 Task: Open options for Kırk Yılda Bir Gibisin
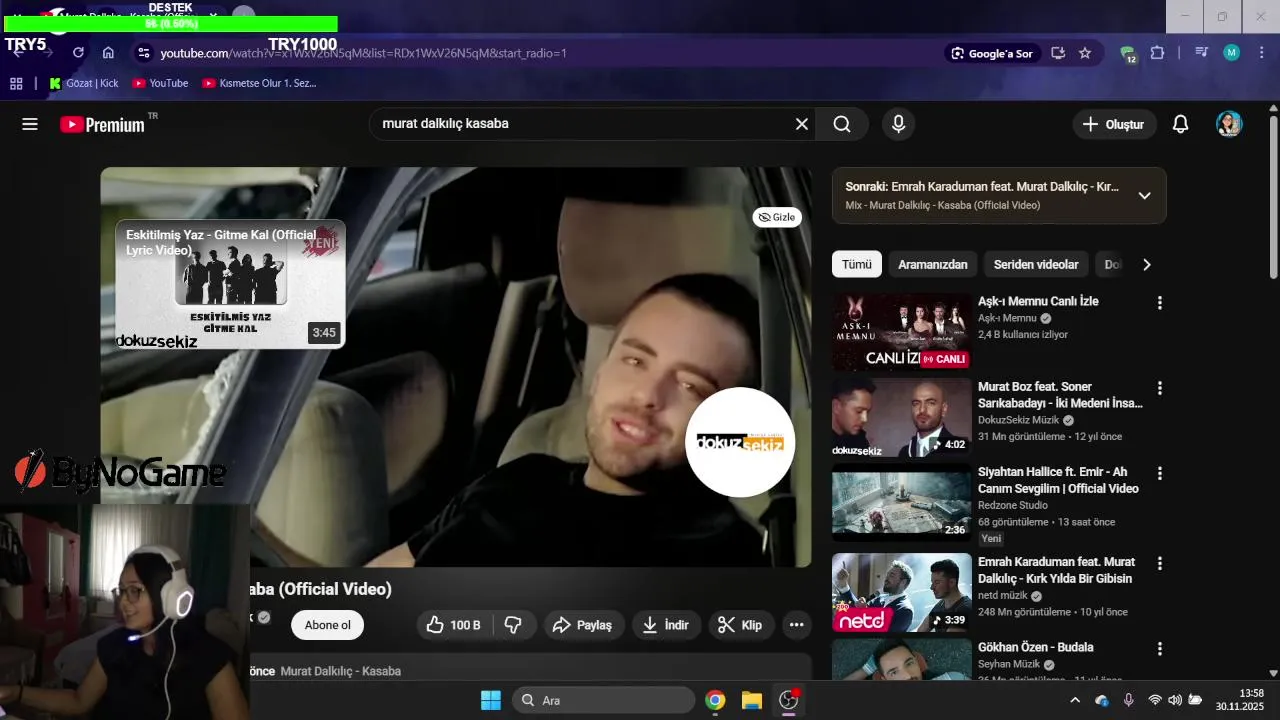(x=1160, y=563)
